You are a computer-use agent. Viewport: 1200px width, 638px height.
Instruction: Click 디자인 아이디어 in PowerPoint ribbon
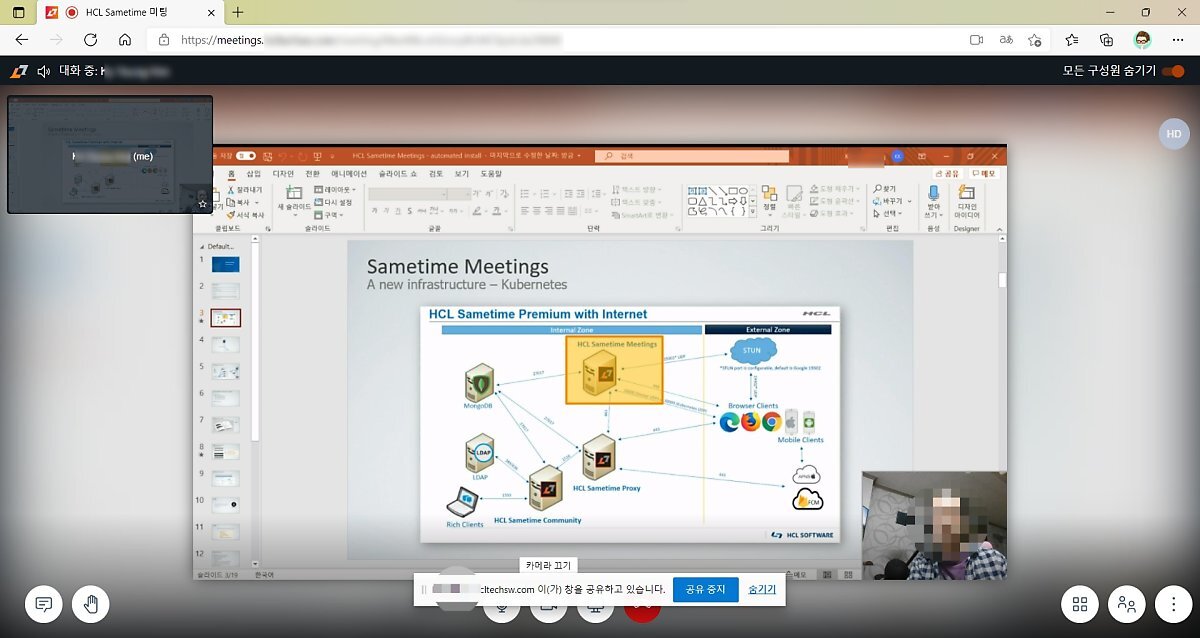[x=967, y=202]
